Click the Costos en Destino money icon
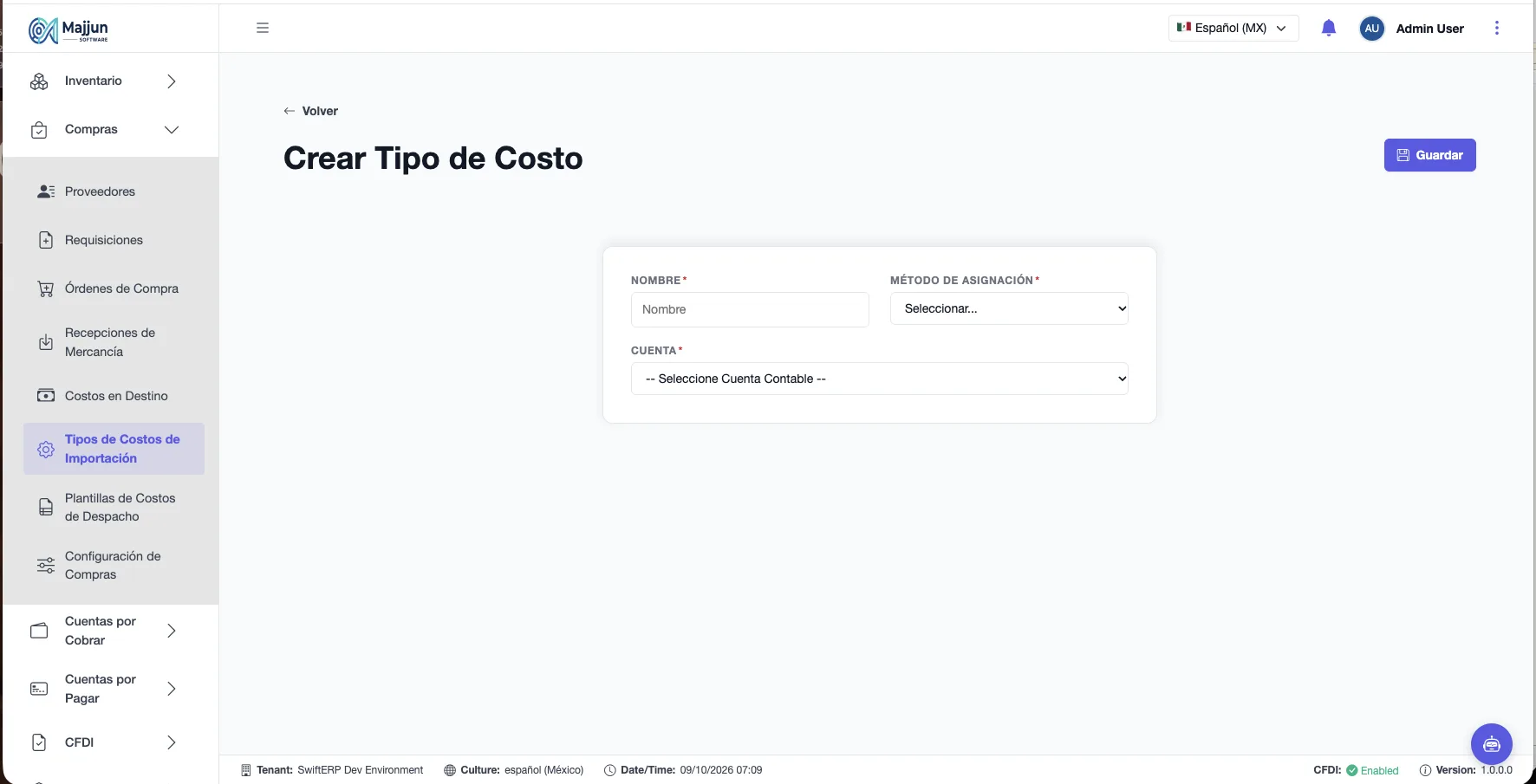The height and width of the screenshot is (784, 1536). (x=46, y=396)
